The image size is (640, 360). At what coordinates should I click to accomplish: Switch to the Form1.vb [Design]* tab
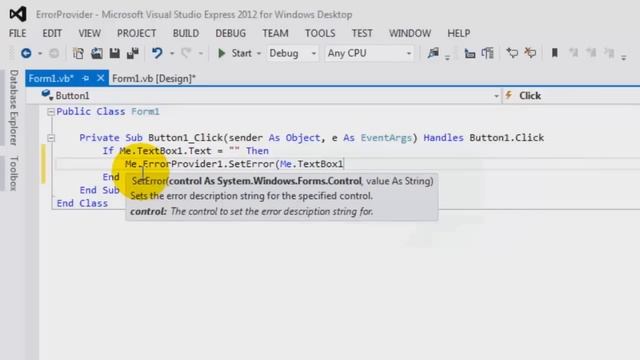pos(154,78)
